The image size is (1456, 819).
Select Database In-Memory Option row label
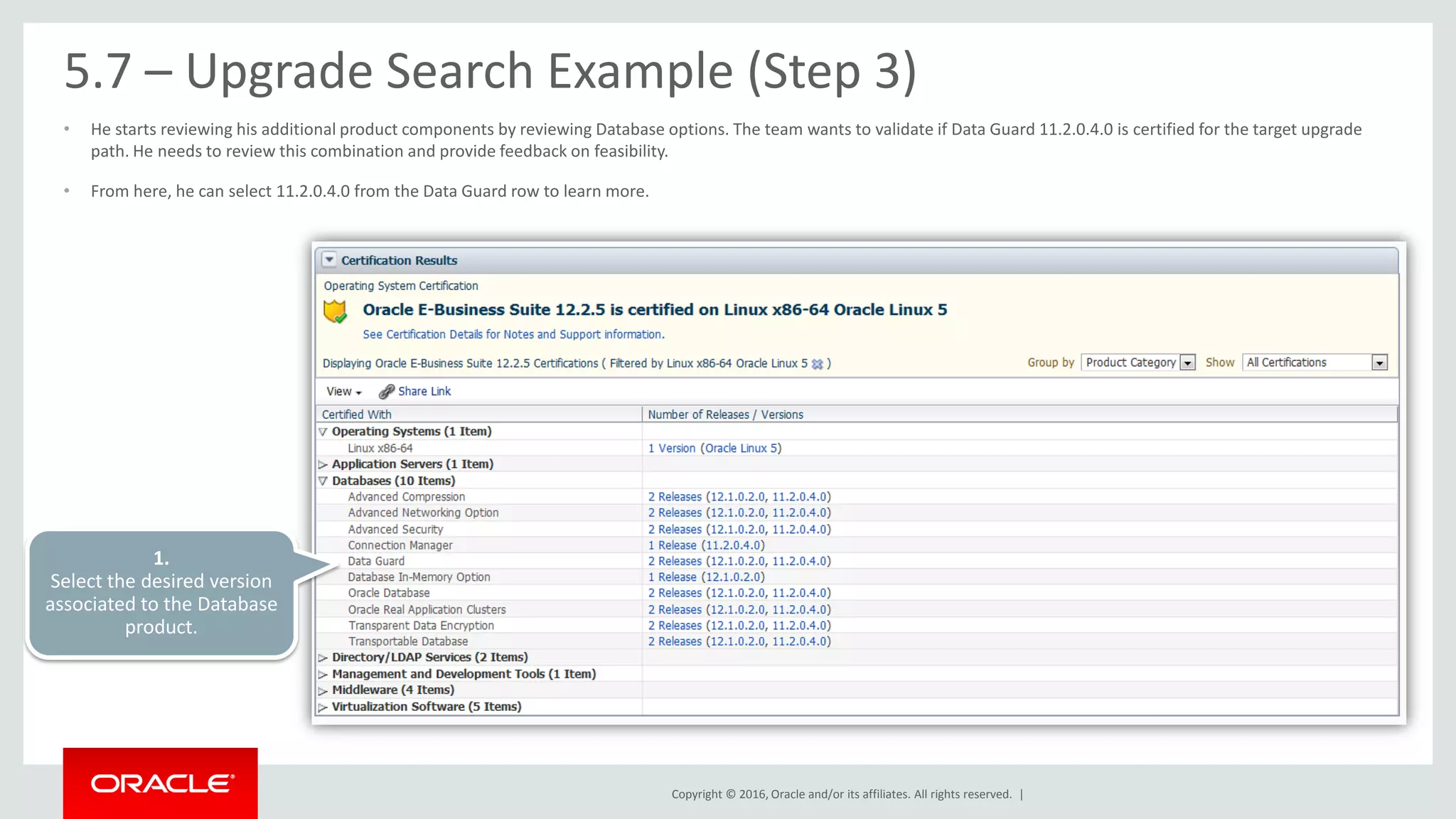pos(419,577)
